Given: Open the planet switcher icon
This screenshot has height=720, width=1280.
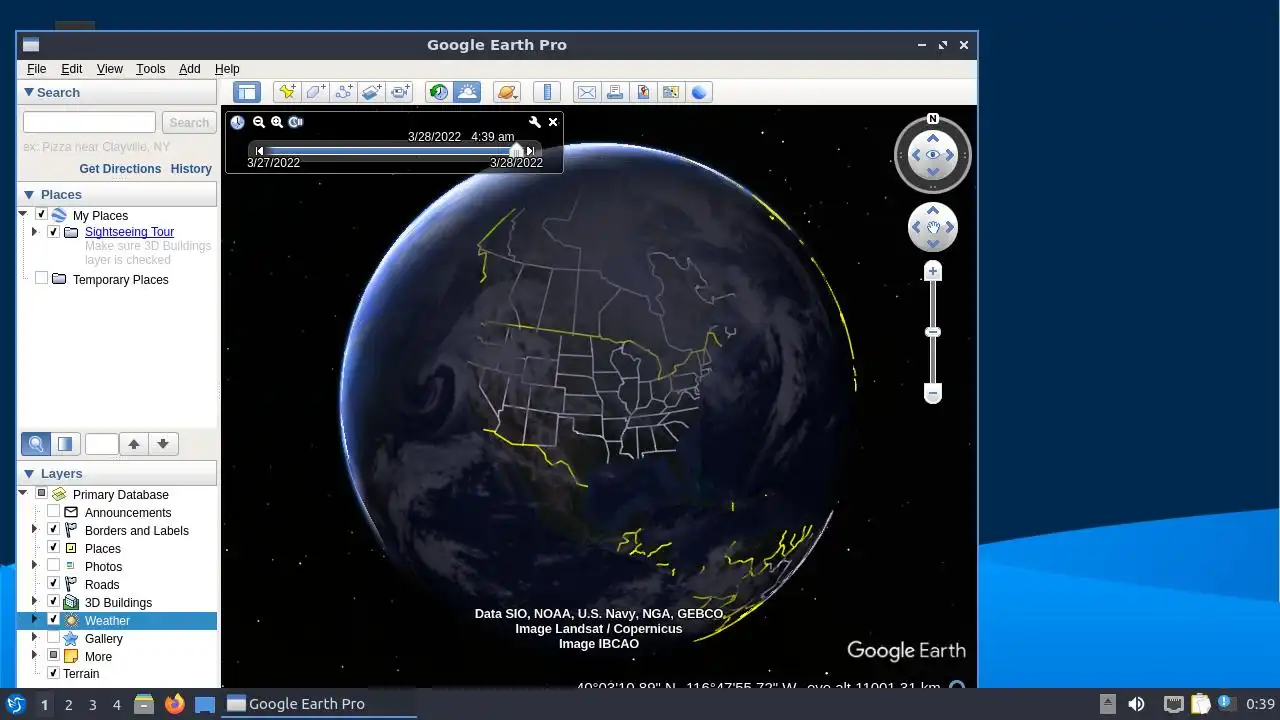Looking at the screenshot, I should pos(507,92).
